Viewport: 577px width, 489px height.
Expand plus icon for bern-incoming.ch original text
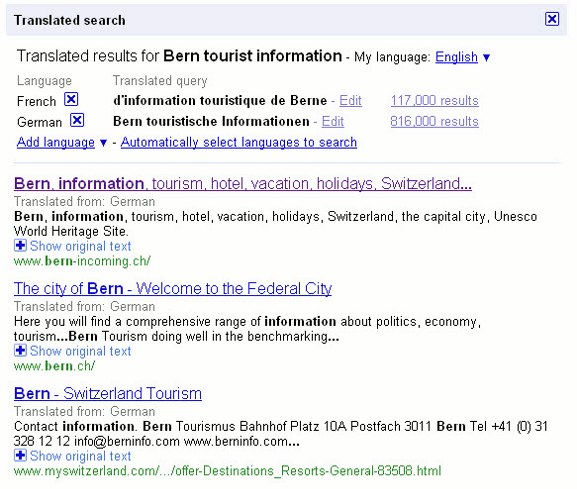pos(20,245)
